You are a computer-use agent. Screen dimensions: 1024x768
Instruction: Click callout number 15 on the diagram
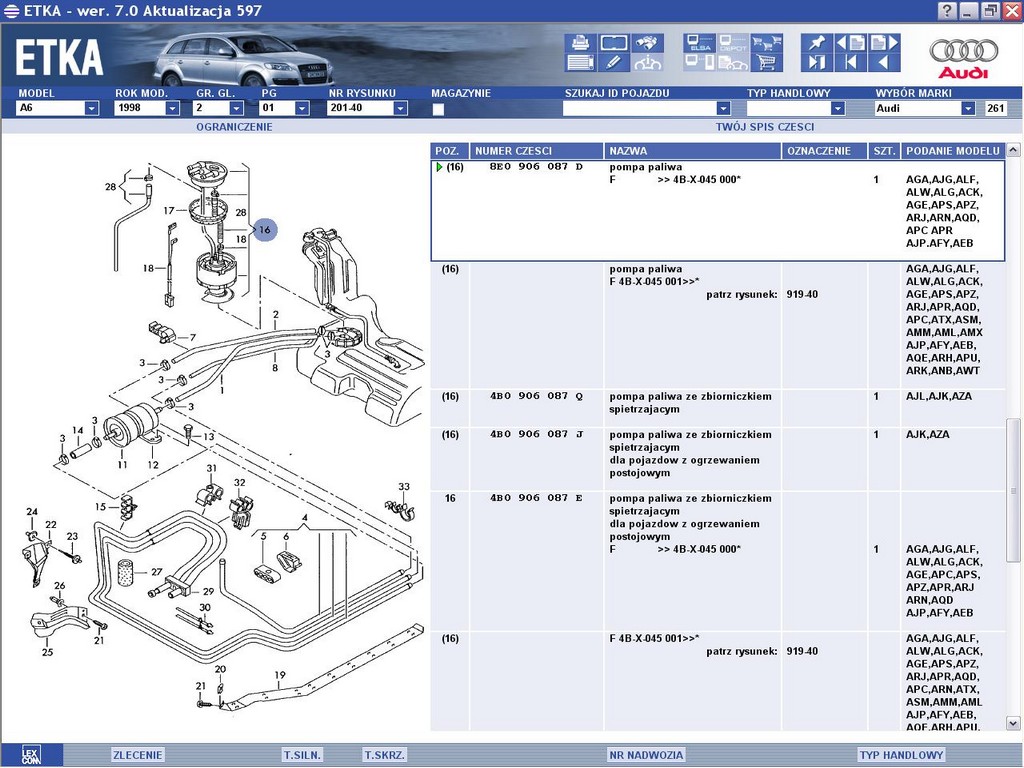pyautogui.click(x=100, y=507)
